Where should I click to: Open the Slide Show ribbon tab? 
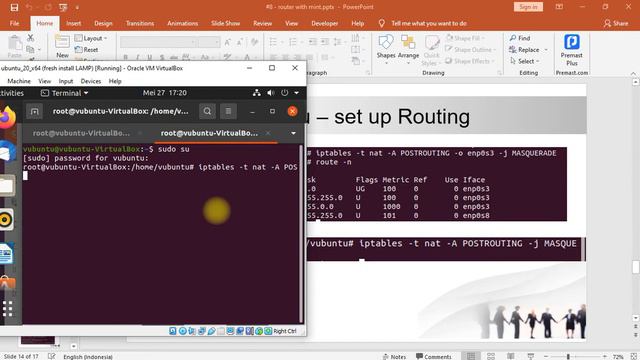click(225, 23)
